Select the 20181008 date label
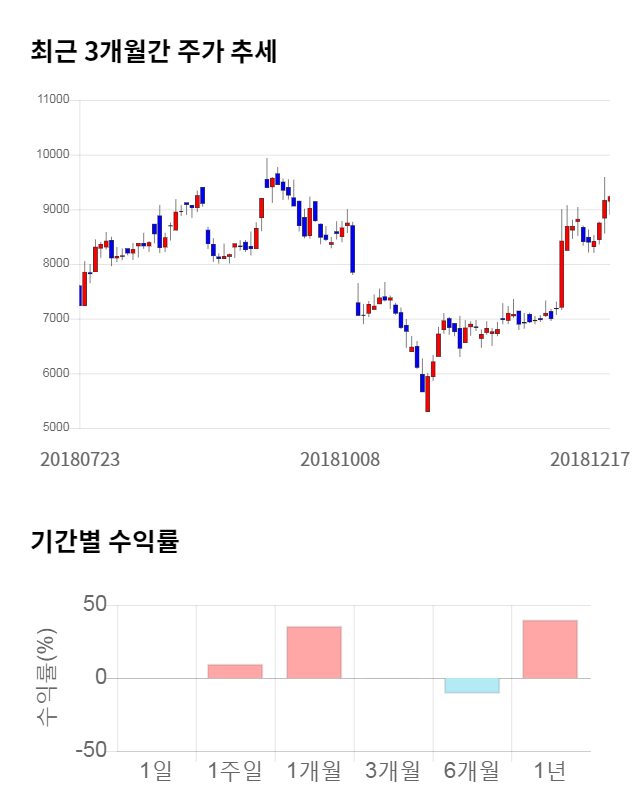Image resolution: width=640 pixels, height=810 pixels. (340, 459)
